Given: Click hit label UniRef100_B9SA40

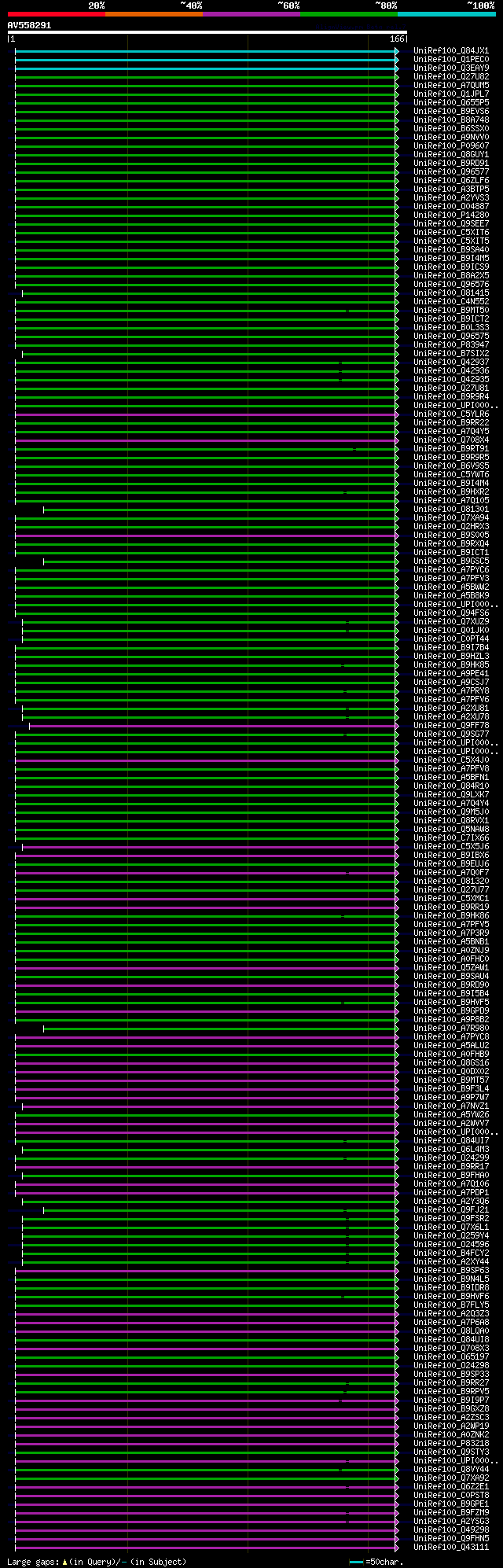Looking at the screenshot, I should 451,250.
